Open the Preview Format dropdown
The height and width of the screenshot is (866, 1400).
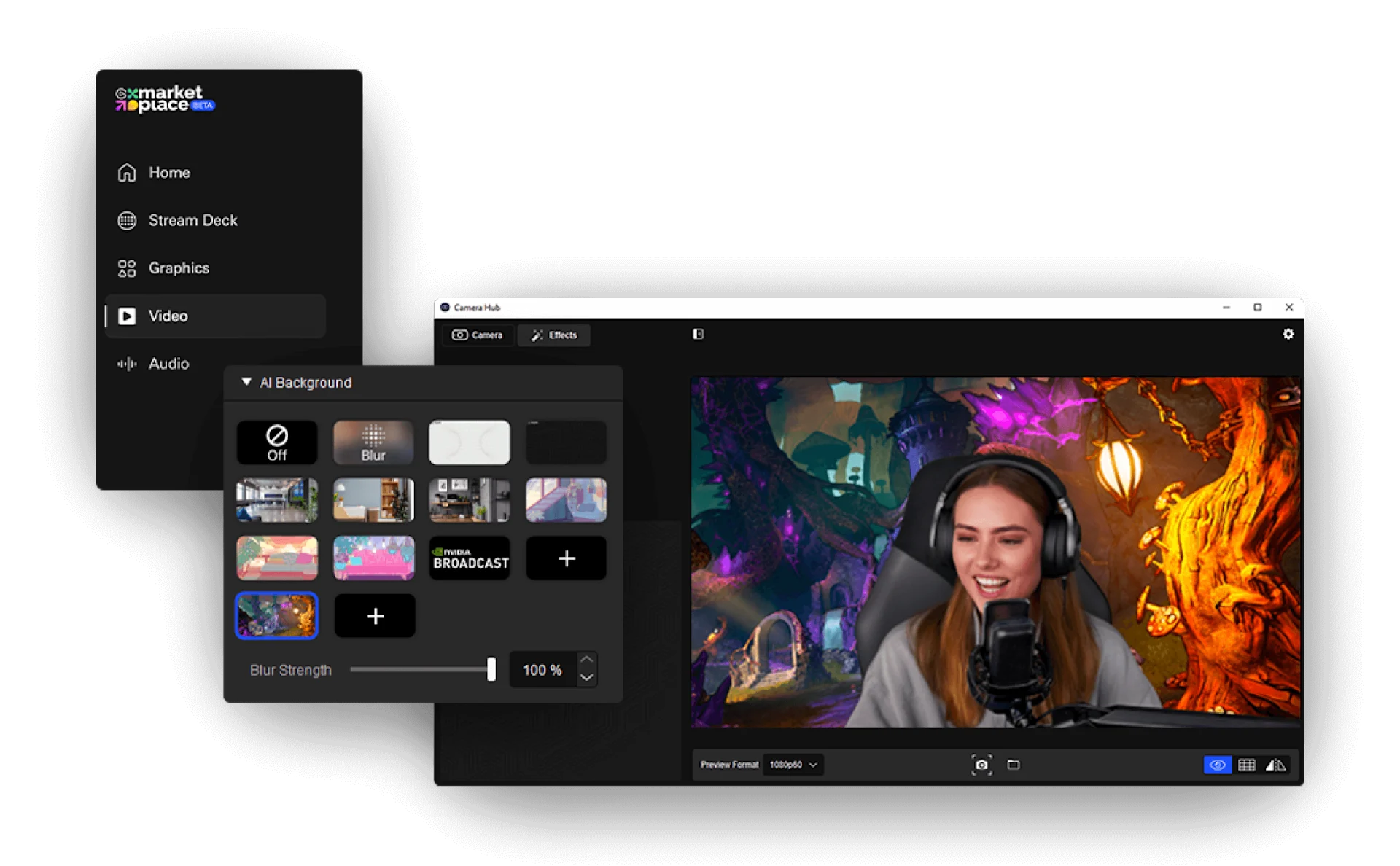pos(793,765)
